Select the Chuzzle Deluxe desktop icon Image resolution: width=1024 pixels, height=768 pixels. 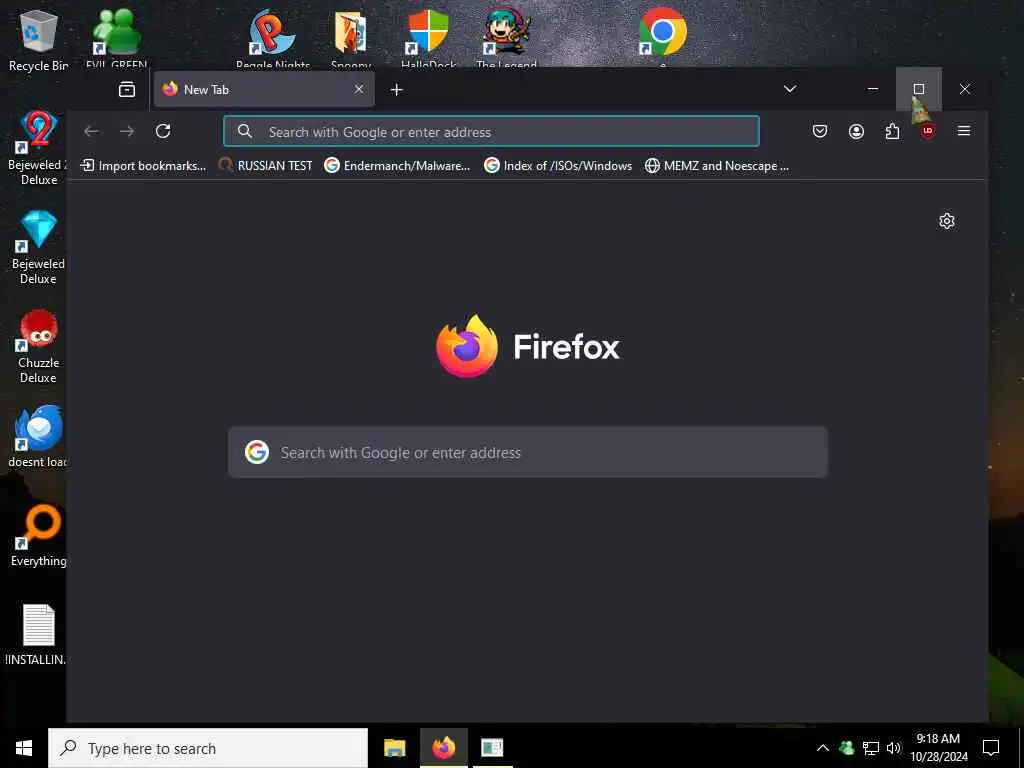(x=38, y=346)
